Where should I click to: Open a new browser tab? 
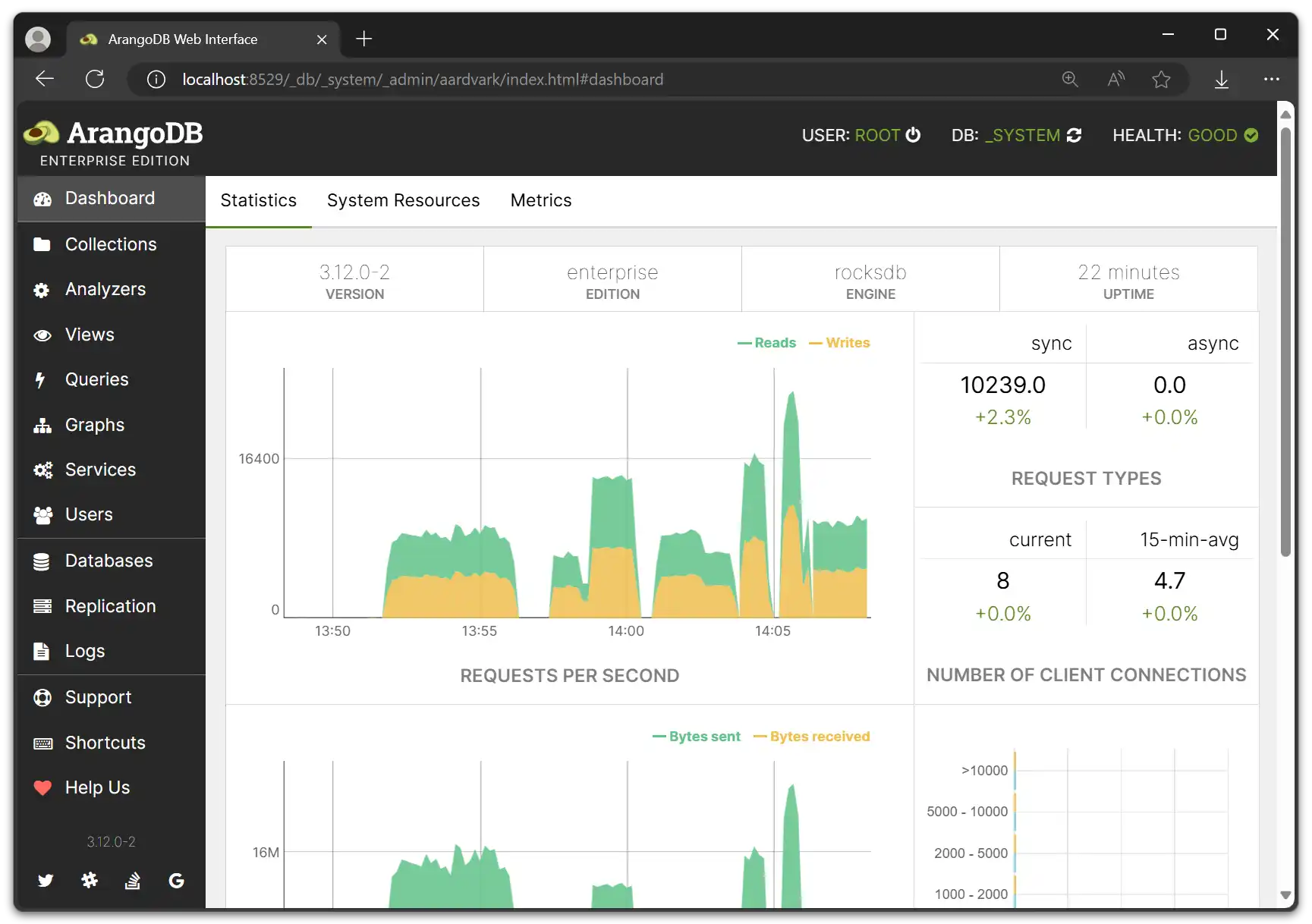[x=364, y=39]
